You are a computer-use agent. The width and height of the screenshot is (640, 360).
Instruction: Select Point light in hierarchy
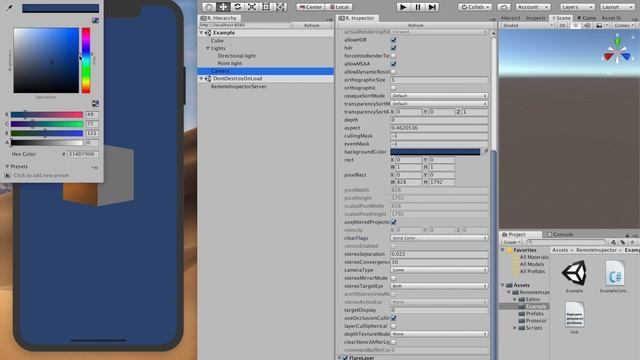pyautogui.click(x=229, y=63)
